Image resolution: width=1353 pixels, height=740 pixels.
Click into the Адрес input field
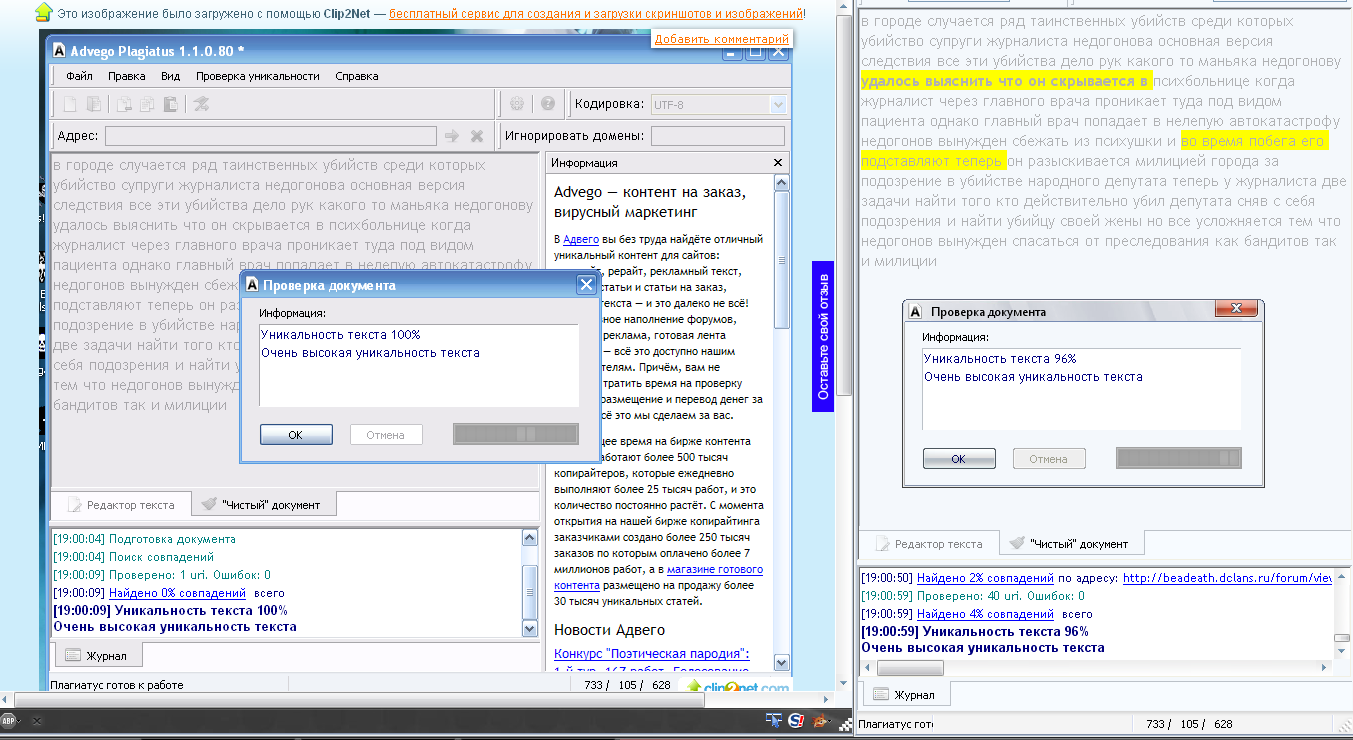pyautogui.click(x=270, y=136)
